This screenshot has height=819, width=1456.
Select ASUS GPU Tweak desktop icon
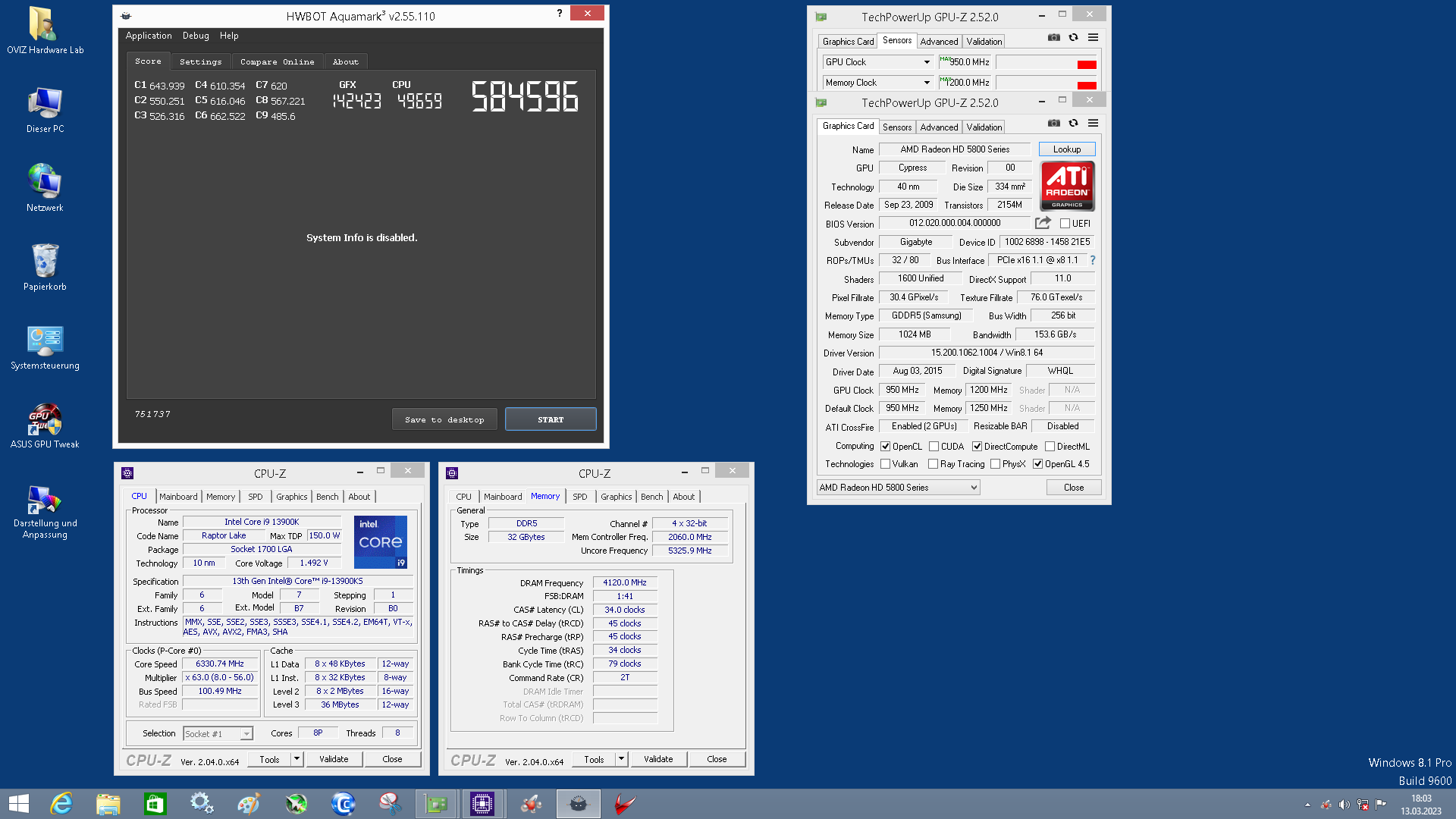(x=45, y=426)
